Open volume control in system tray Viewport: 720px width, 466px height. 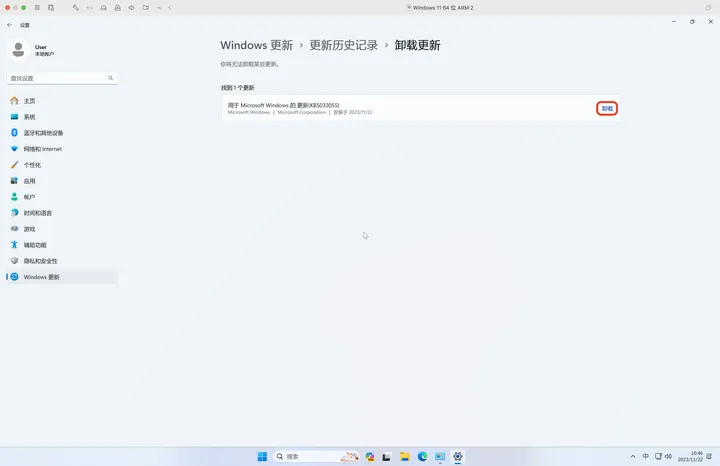pyautogui.click(x=668, y=456)
